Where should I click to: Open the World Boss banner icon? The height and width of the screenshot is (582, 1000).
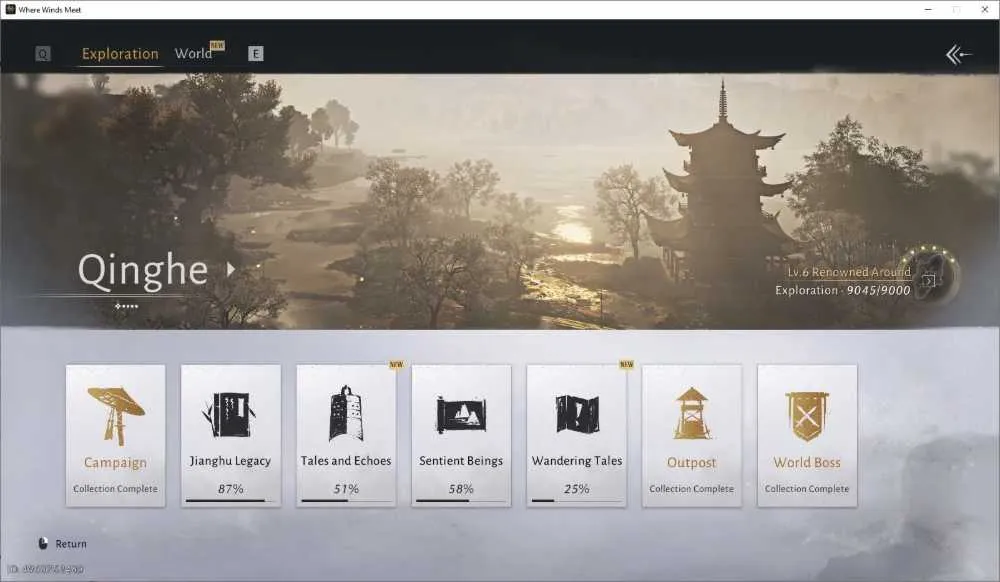coord(807,416)
